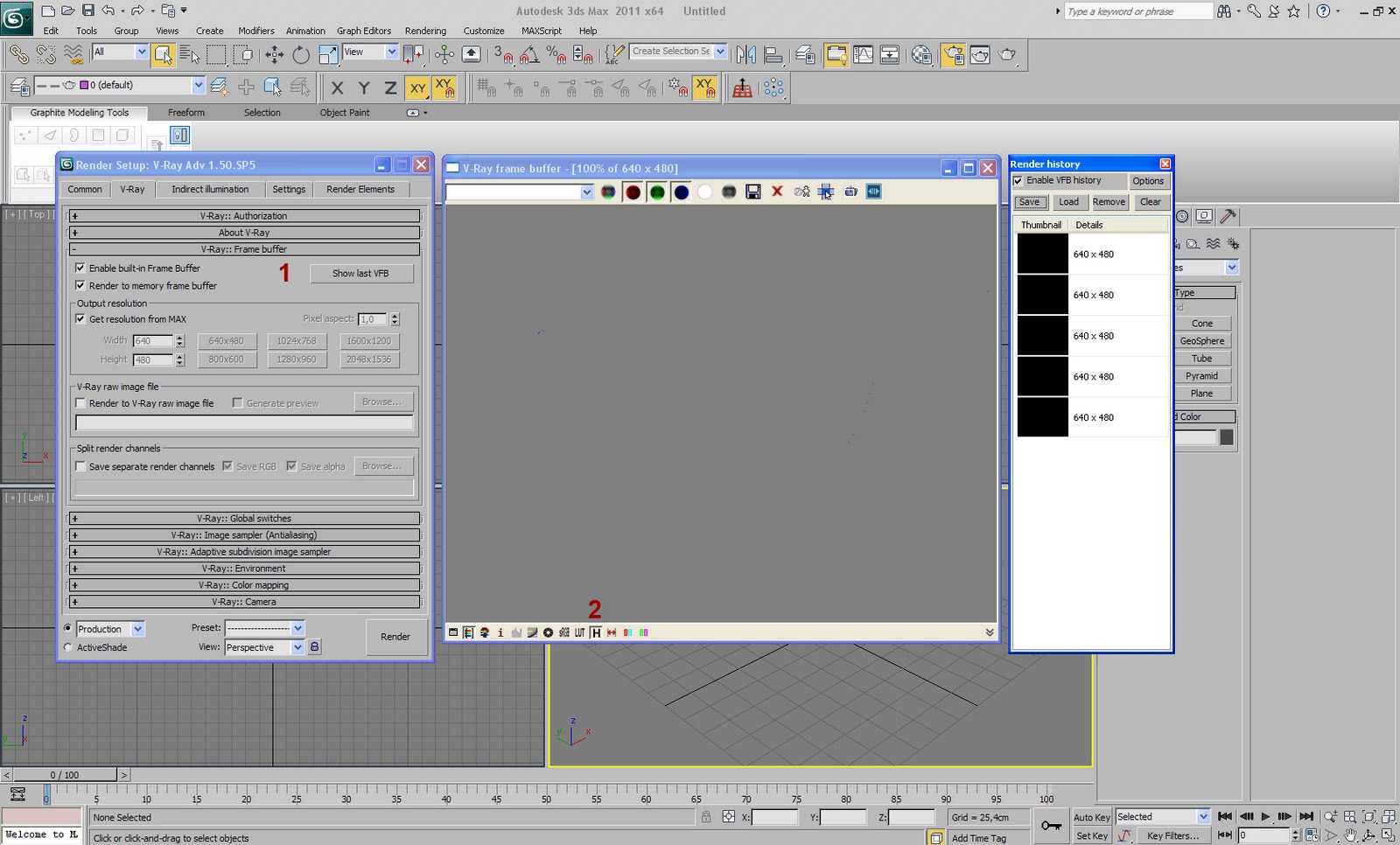Uncheck Enable built-in Frame Buffer
Image resolution: width=1400 pixels, height=845 pixels.
80,268
